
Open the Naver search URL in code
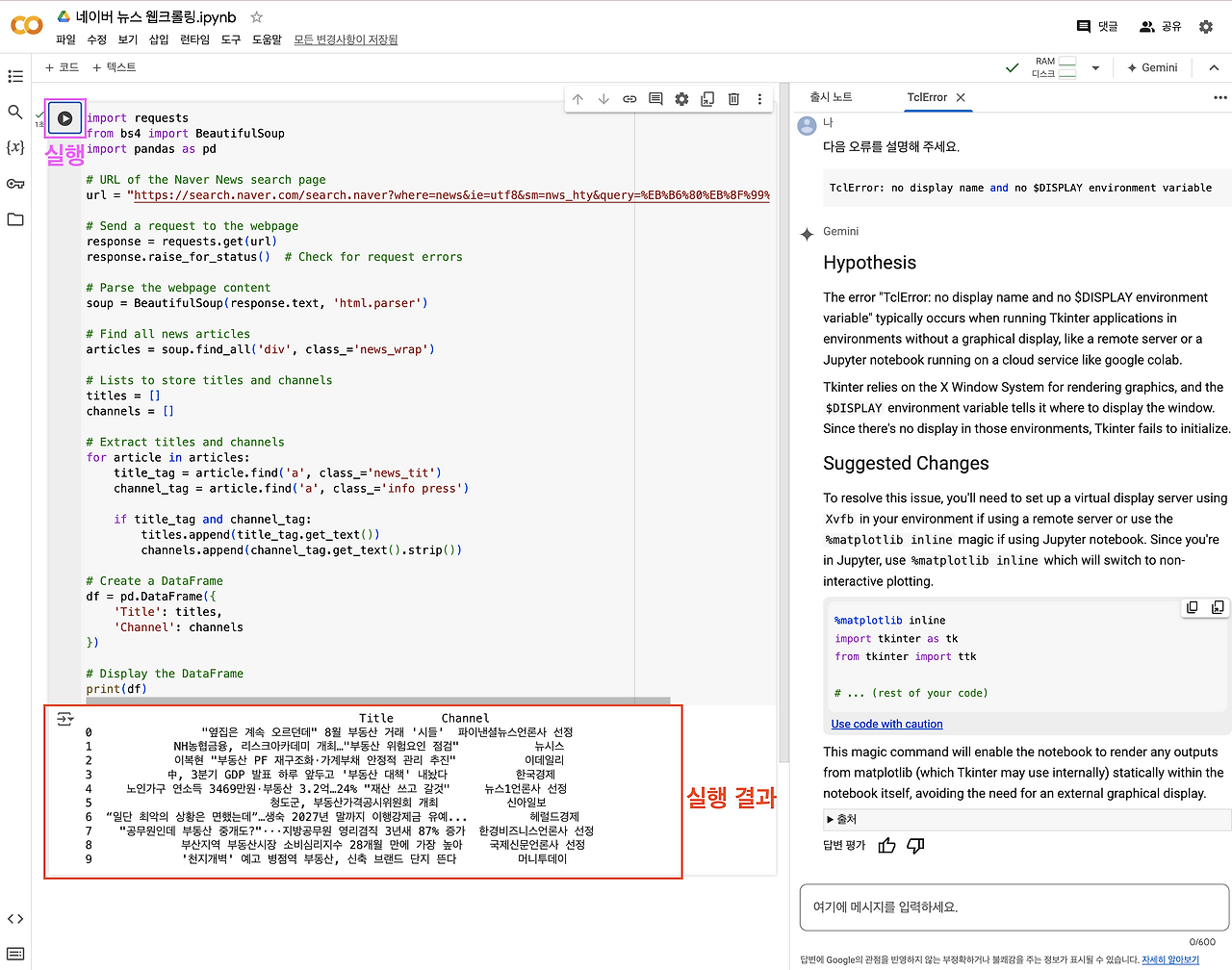[x=451, y=195]
